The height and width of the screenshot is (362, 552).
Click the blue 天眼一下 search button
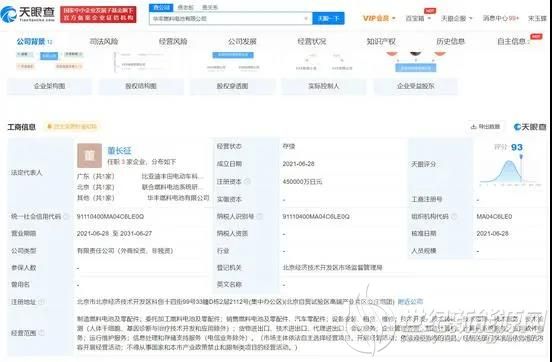[328, 18]
